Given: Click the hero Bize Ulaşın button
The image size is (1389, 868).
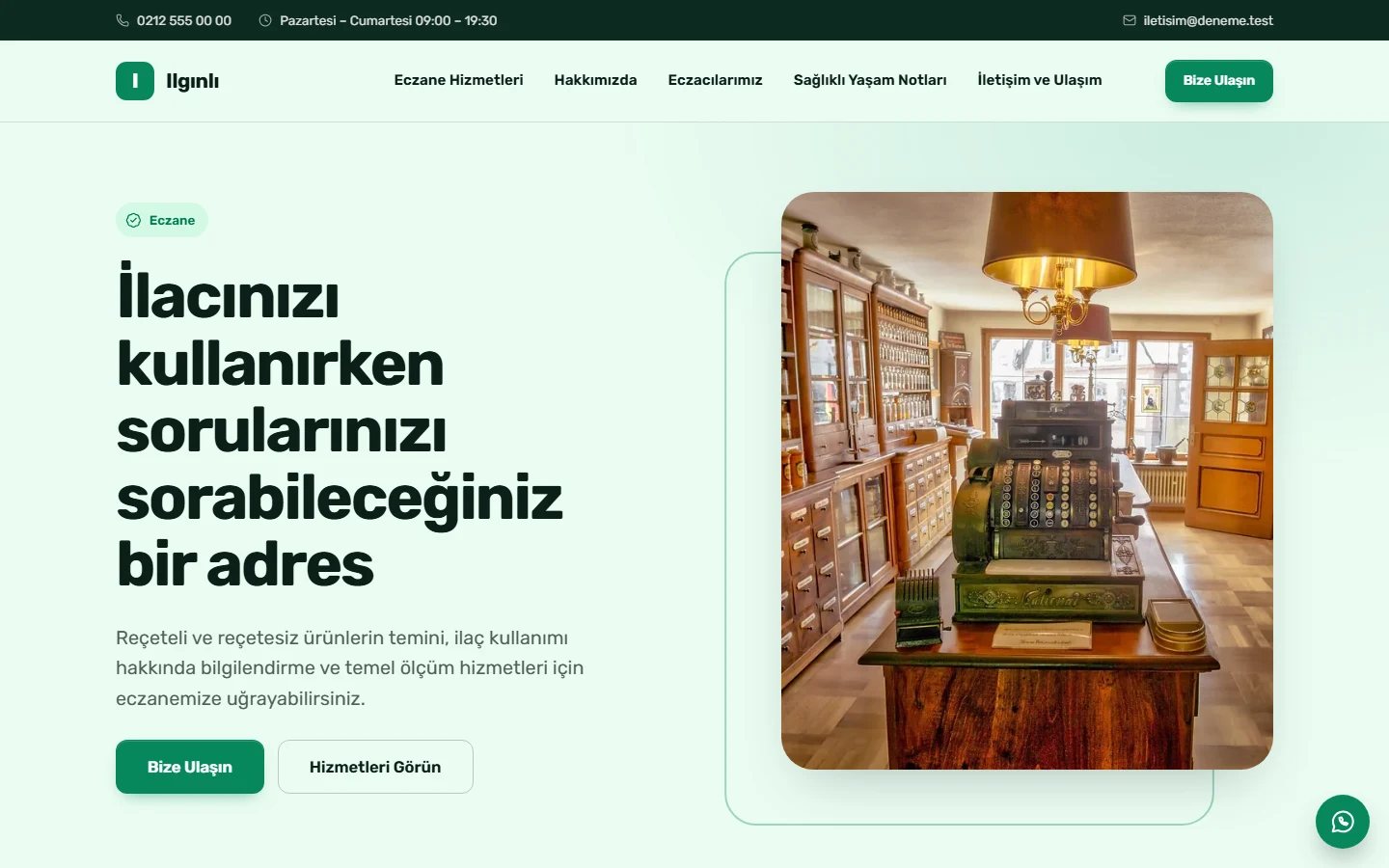Looking at the screenshot, I should point(190,767).
